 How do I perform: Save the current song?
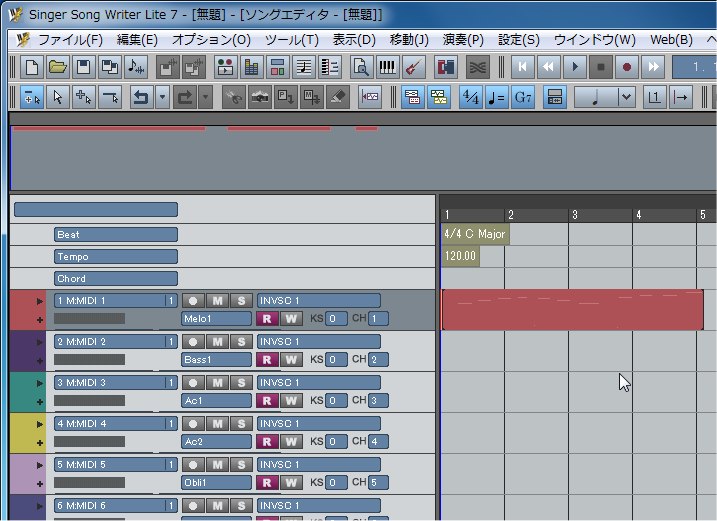point(83,67)
